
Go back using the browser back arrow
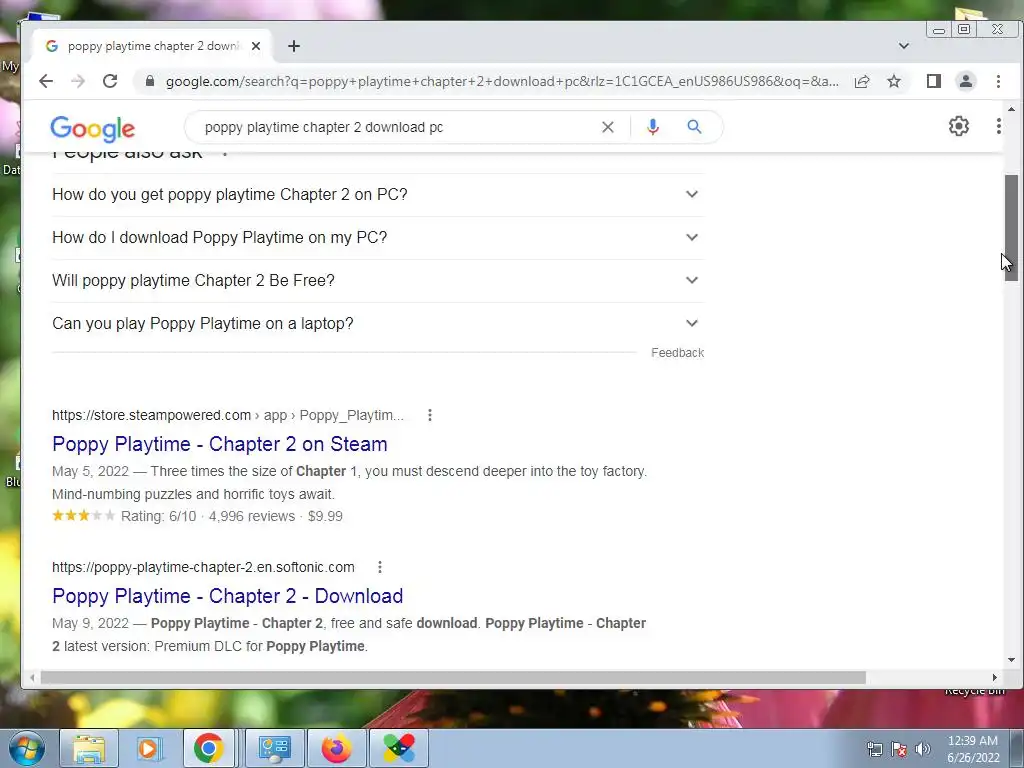pyautogui.click(x=46, y=81)
